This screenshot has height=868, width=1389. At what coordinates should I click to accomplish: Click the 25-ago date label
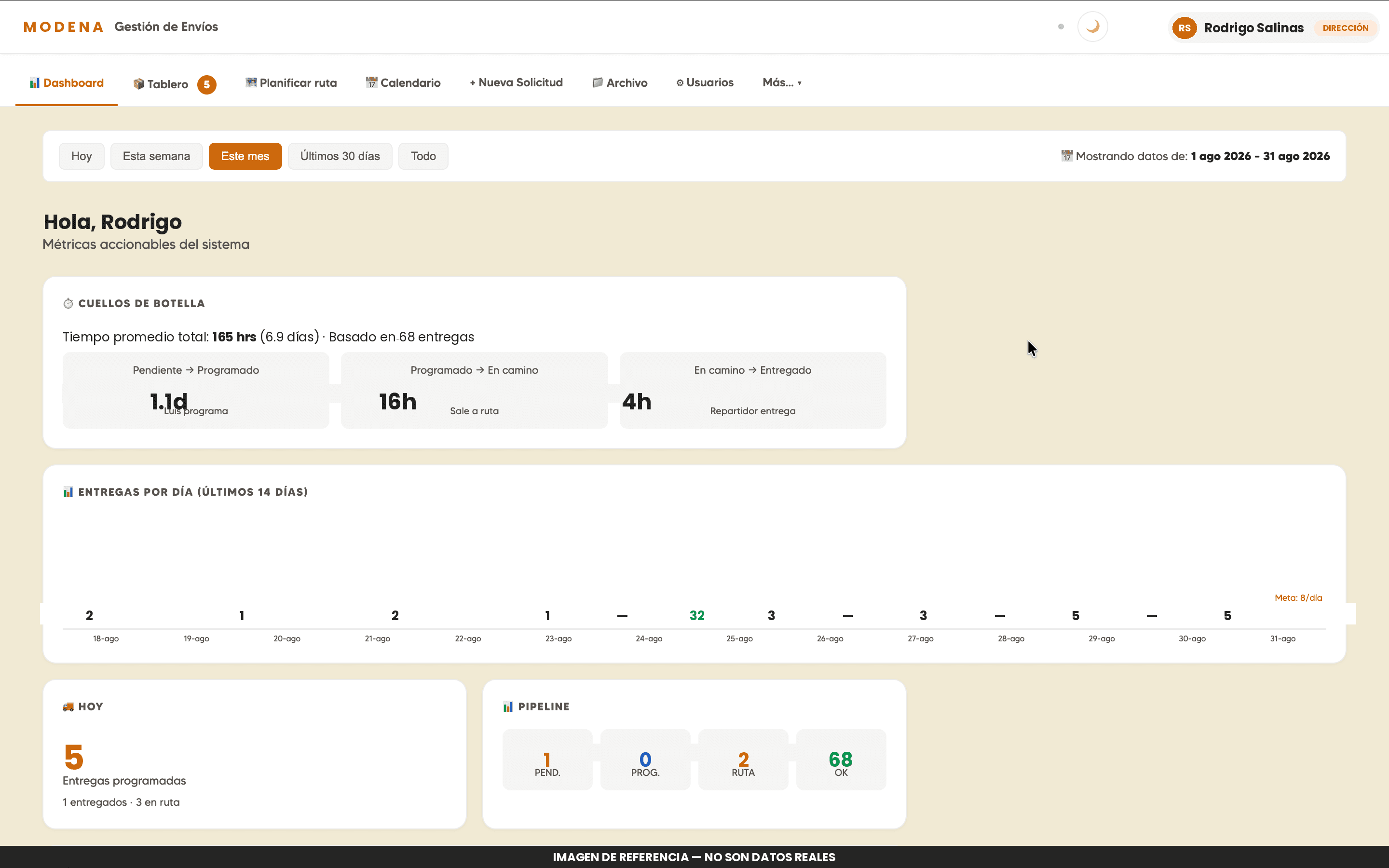(x=739, y=638)
